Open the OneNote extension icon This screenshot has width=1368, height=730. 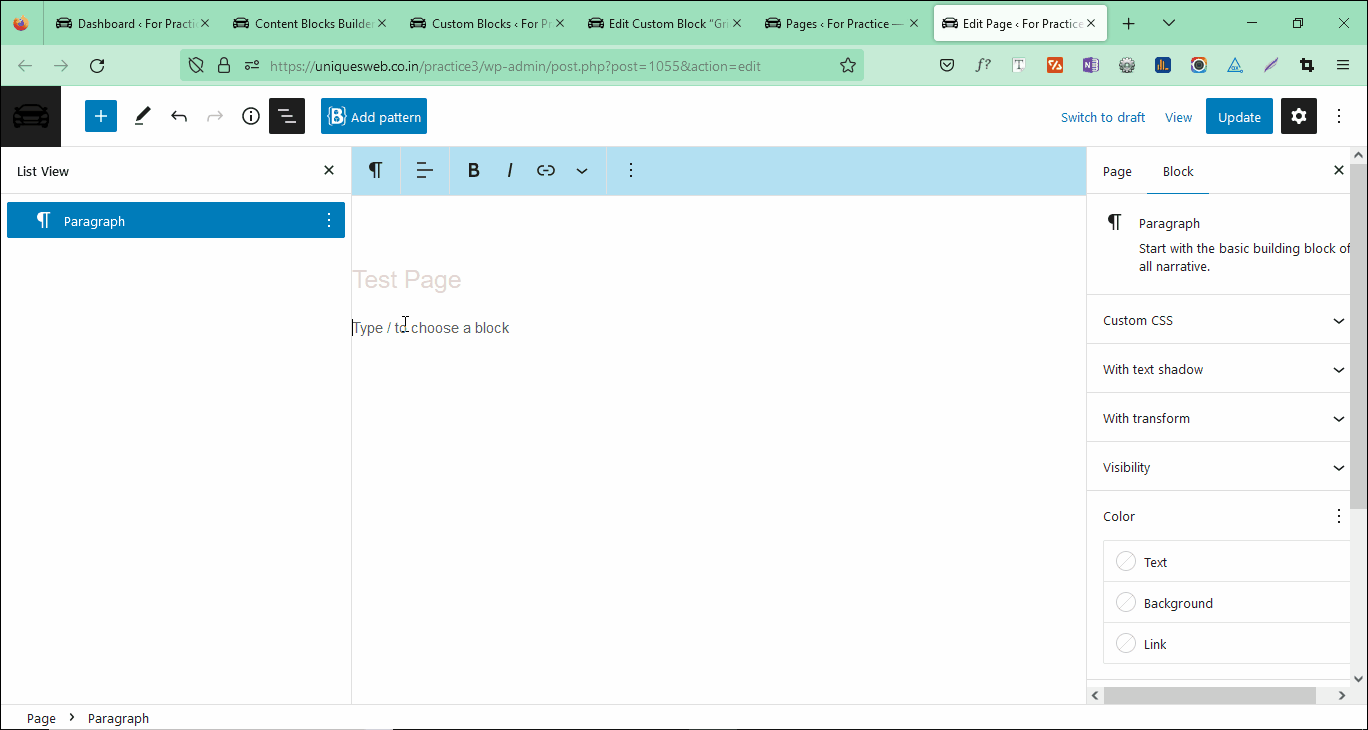coord(1091,66)
